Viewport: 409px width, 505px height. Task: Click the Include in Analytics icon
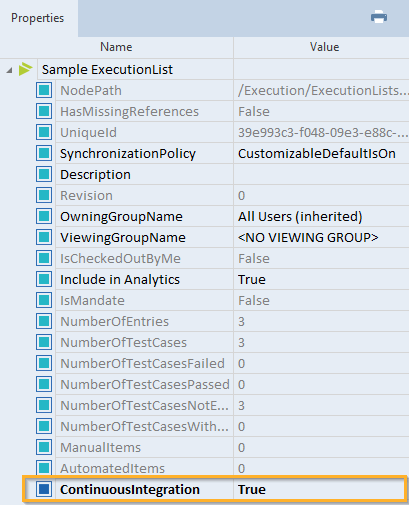pyautogui.click(x=44, y=279)
